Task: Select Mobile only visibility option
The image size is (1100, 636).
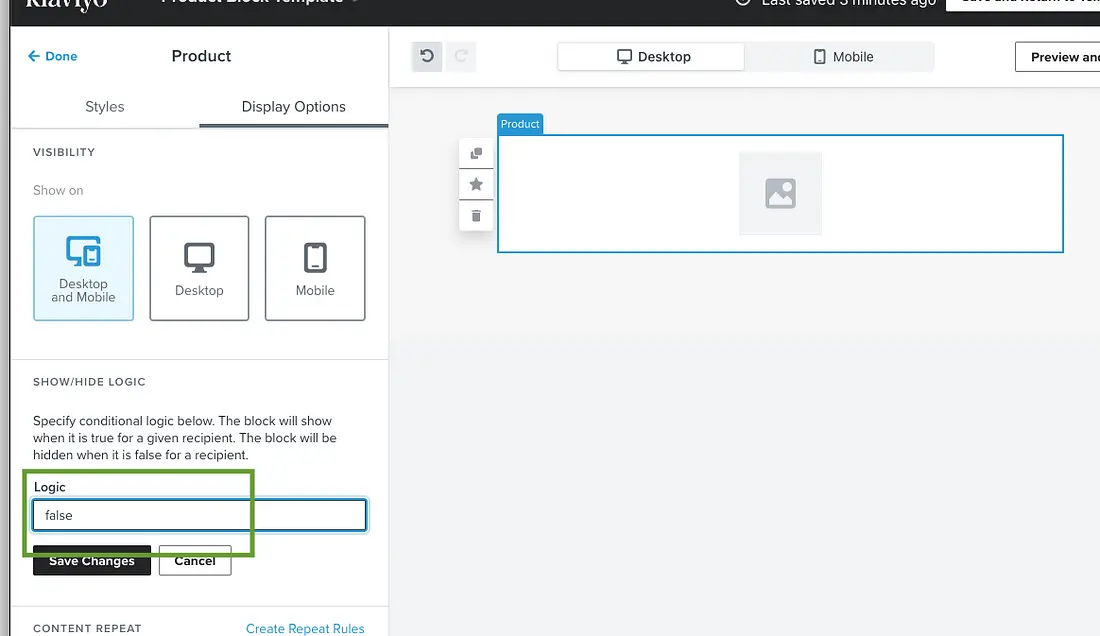Action: [315, 268]
